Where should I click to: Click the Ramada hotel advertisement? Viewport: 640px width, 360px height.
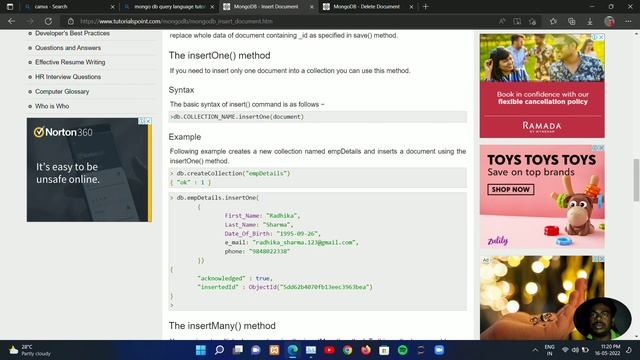(x=542, y=86)
